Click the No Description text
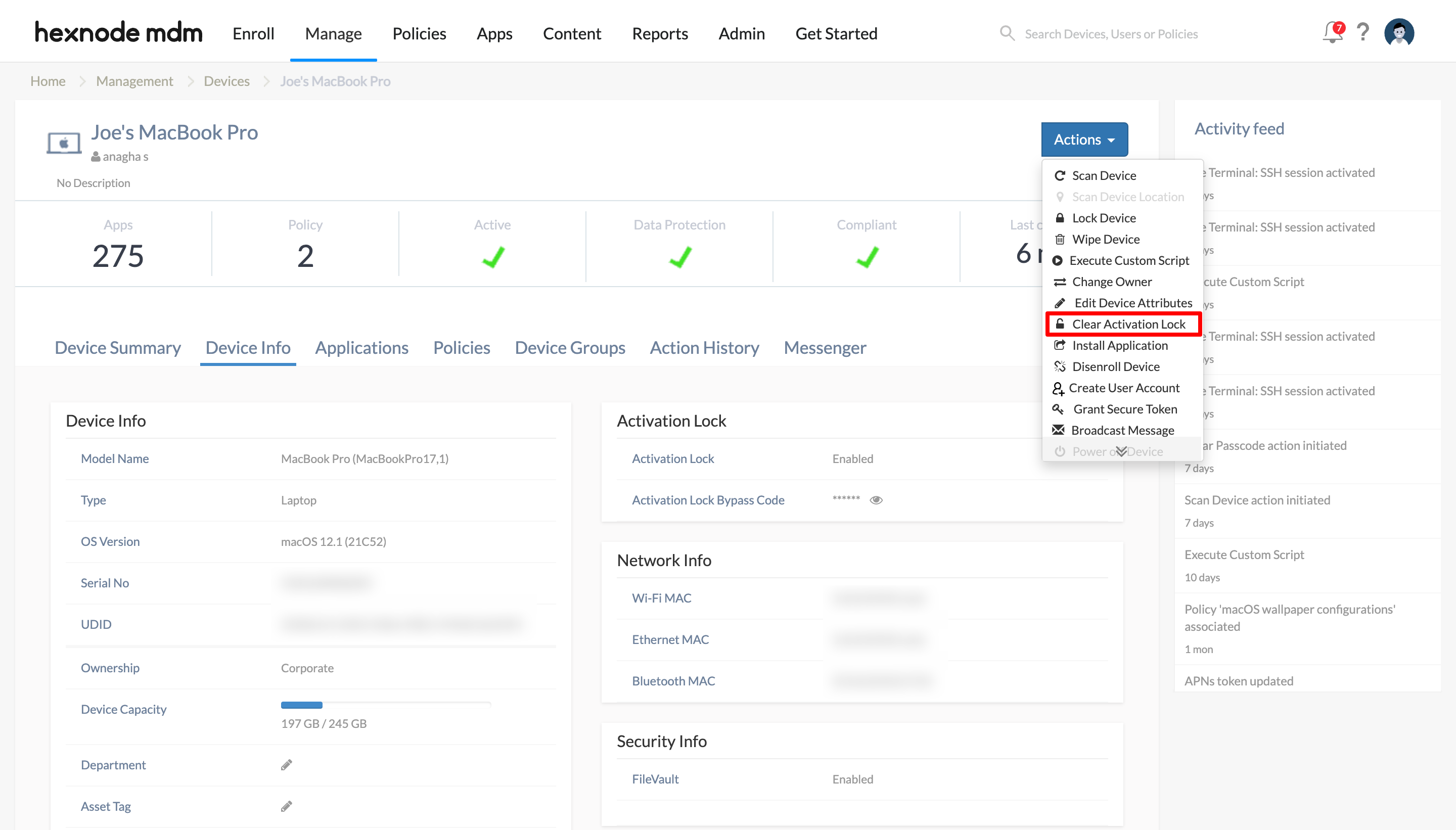 94,183
